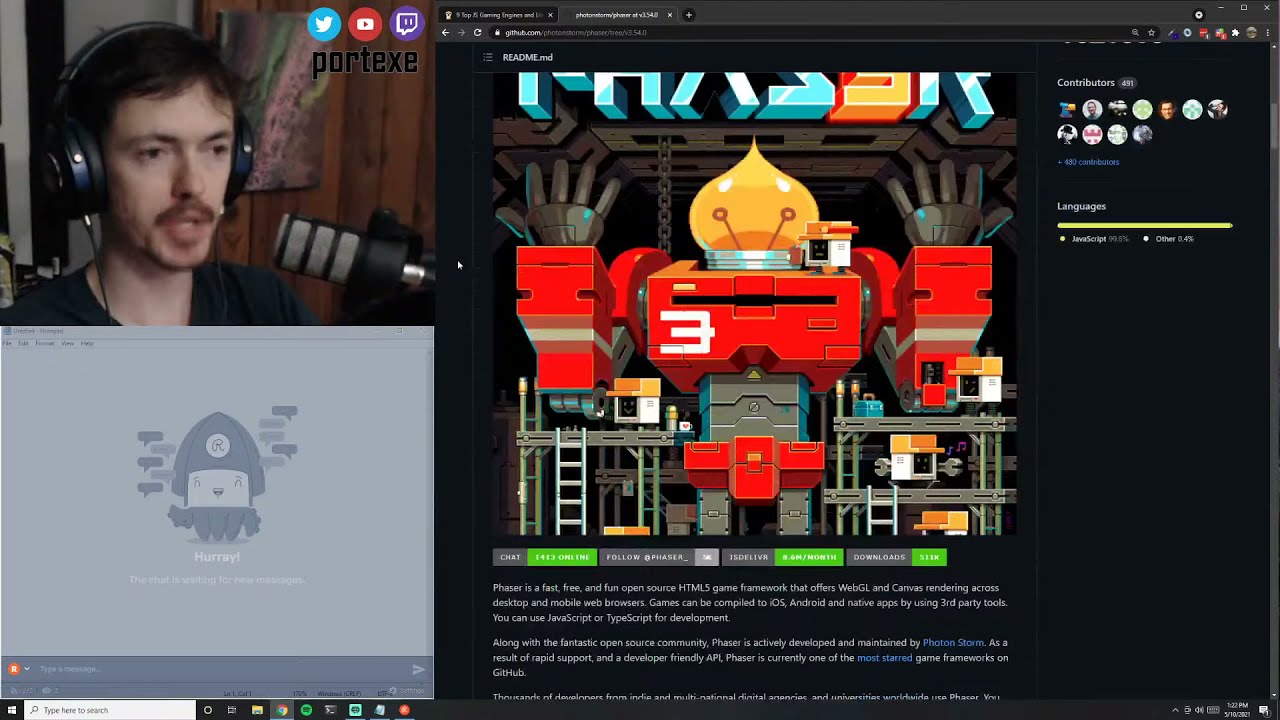Show hidden system tray icons chevron
The width and height of the screenshot is (1280, 720).
click(1175, 710)
